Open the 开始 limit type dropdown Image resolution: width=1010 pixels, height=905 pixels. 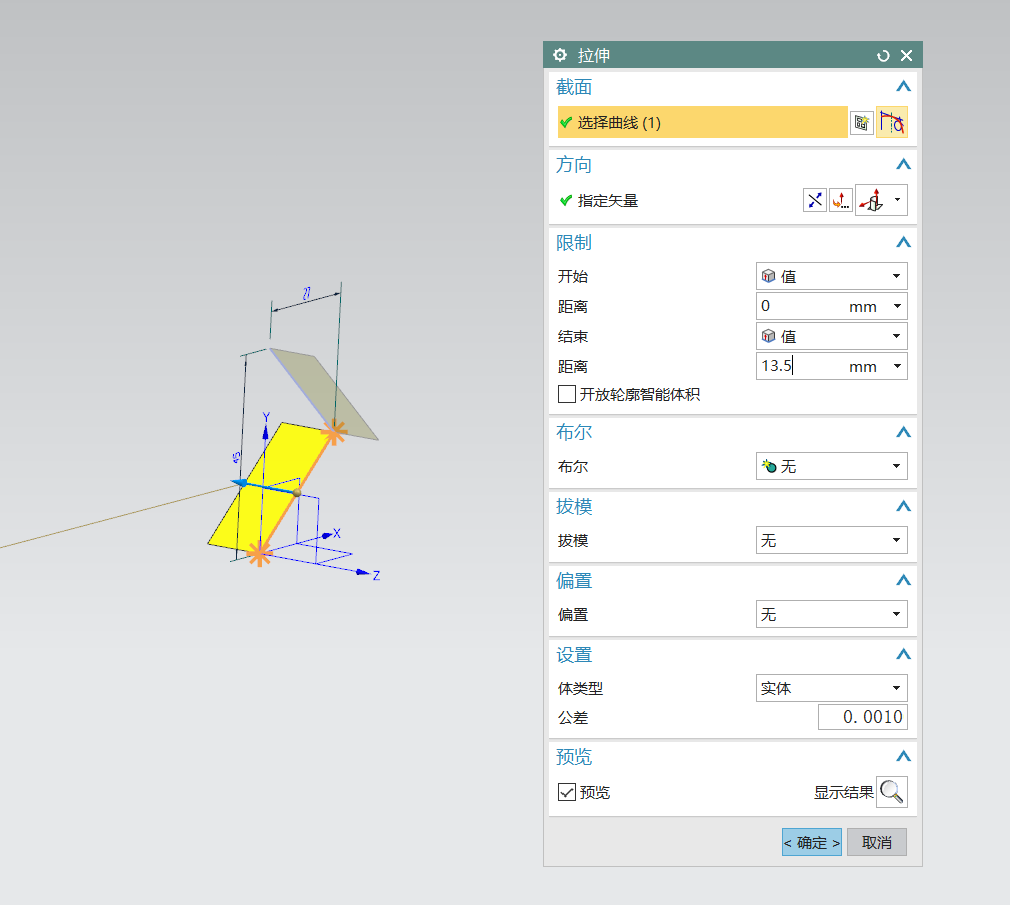[832, 276]
